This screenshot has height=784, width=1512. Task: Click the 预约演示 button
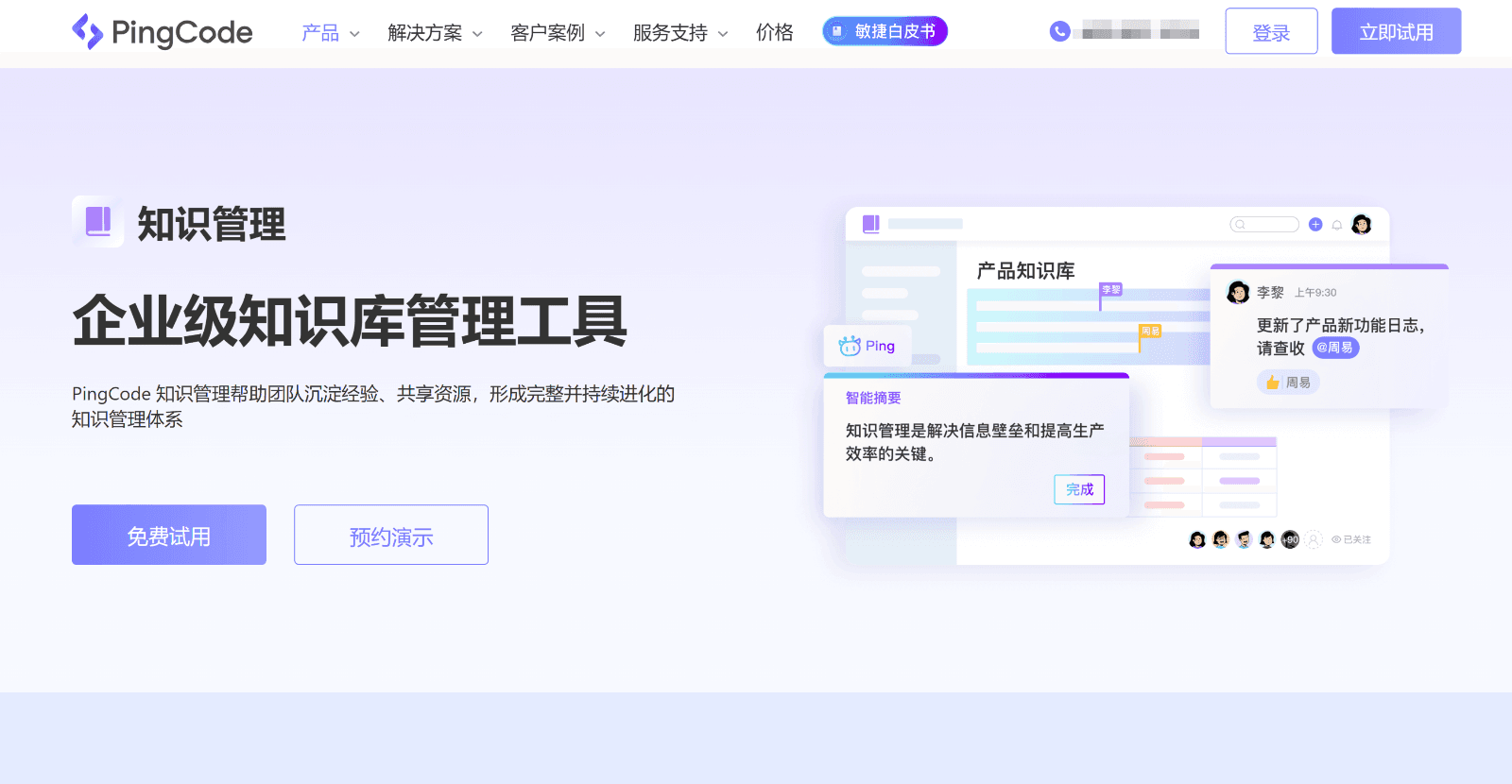tap(391, 535)
